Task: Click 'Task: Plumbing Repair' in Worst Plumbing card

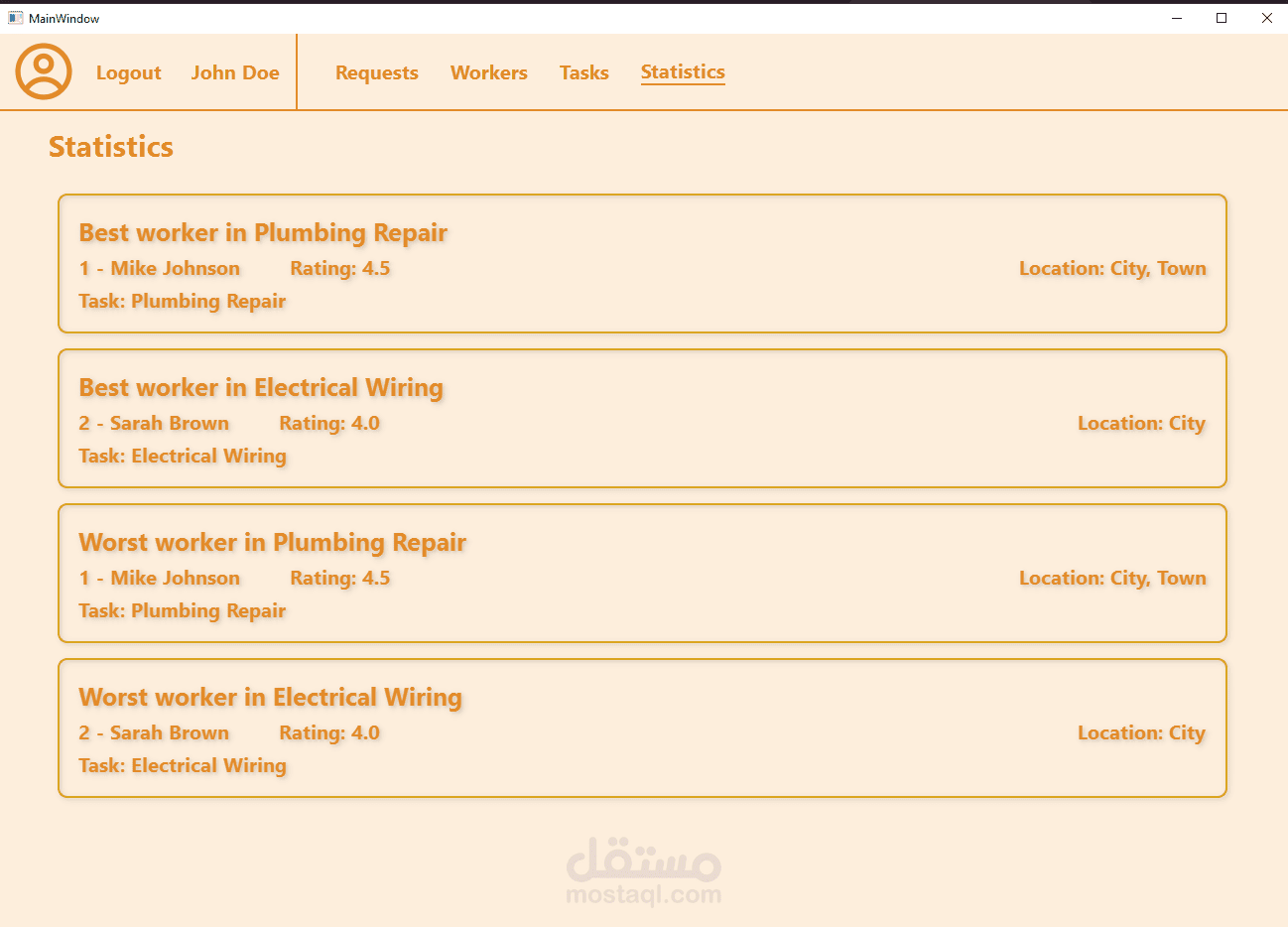Action: pyautogui.click(x=183, y=610)
